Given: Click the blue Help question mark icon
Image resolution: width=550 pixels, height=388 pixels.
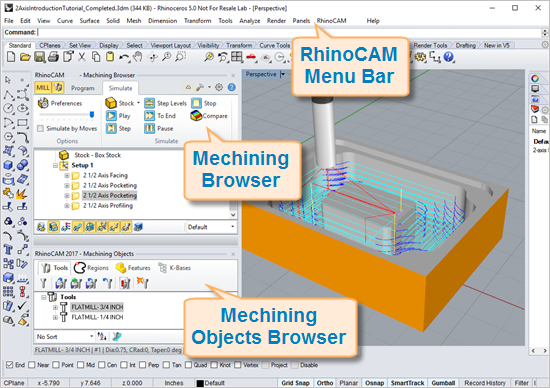Looking at the screenshot, I should 449,56.
